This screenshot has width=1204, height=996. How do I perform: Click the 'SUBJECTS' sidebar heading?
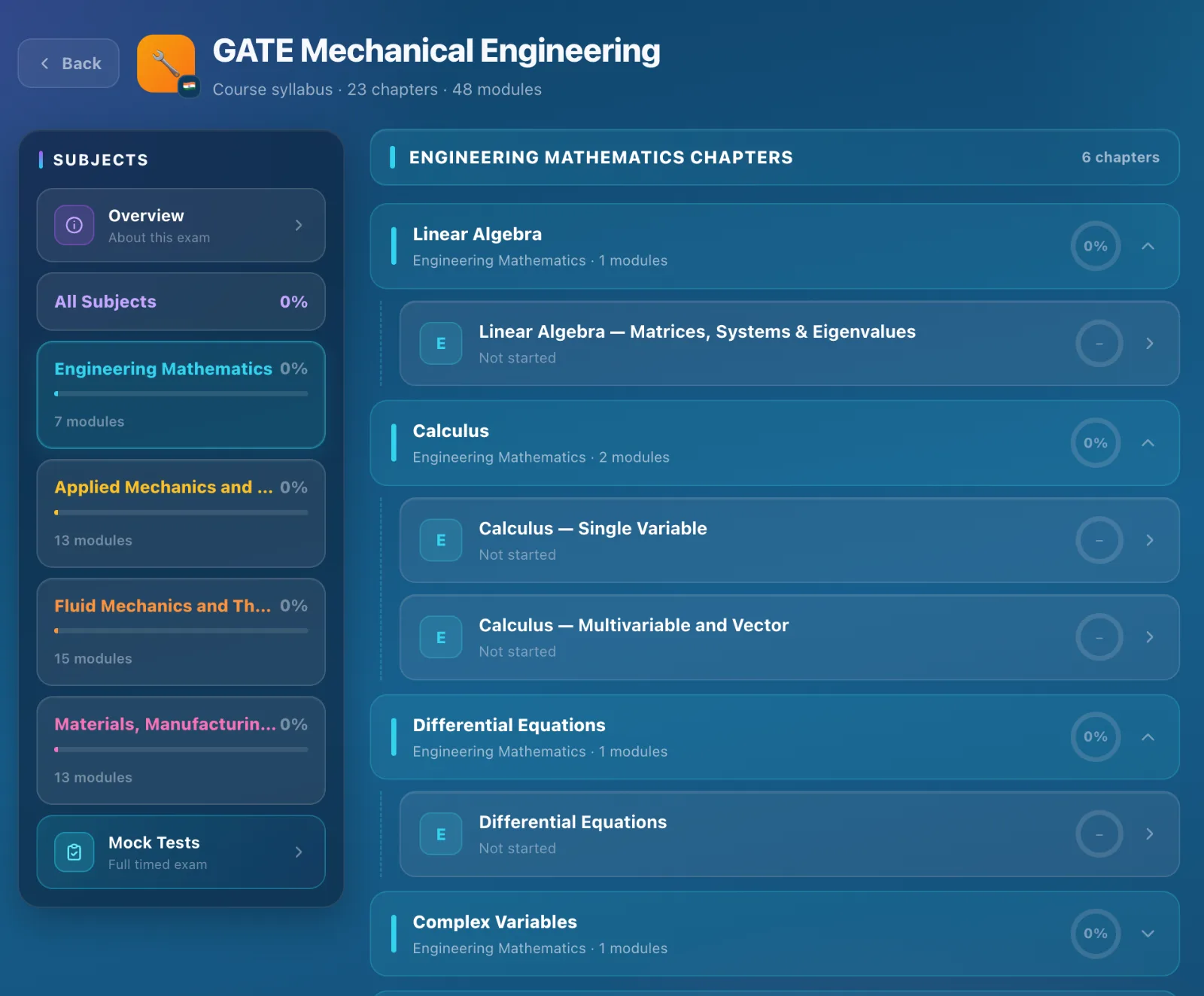(x=101, y=159)
